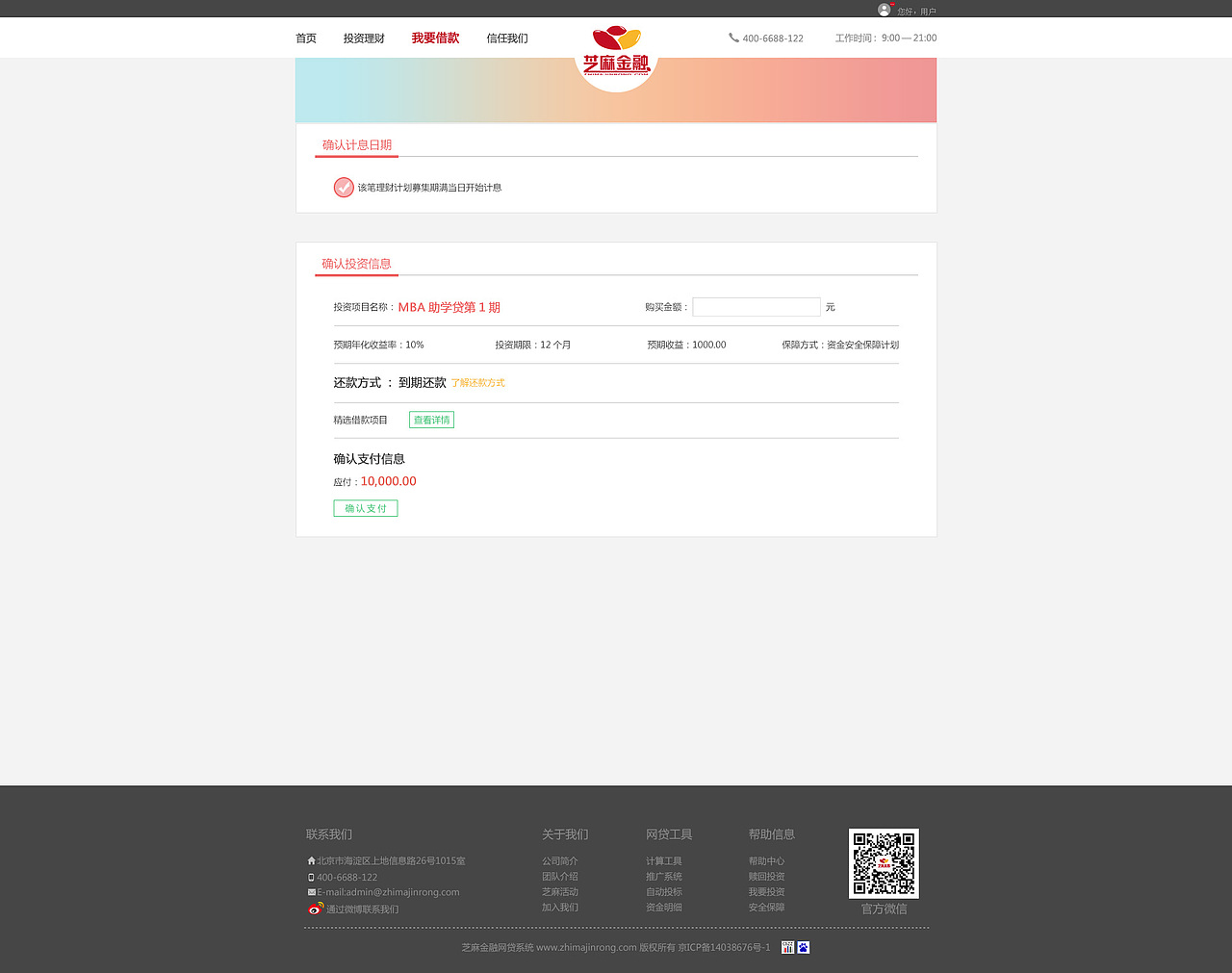Select the 我要借款 nav item

[x=435, y=38]
